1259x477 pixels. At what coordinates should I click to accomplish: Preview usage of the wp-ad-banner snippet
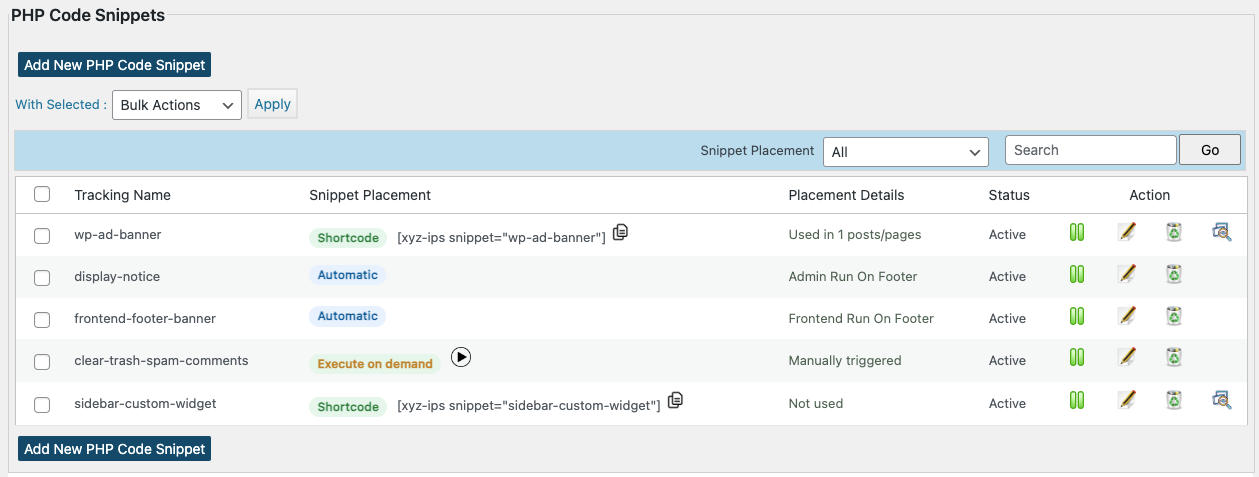[x=1221, y=233]
